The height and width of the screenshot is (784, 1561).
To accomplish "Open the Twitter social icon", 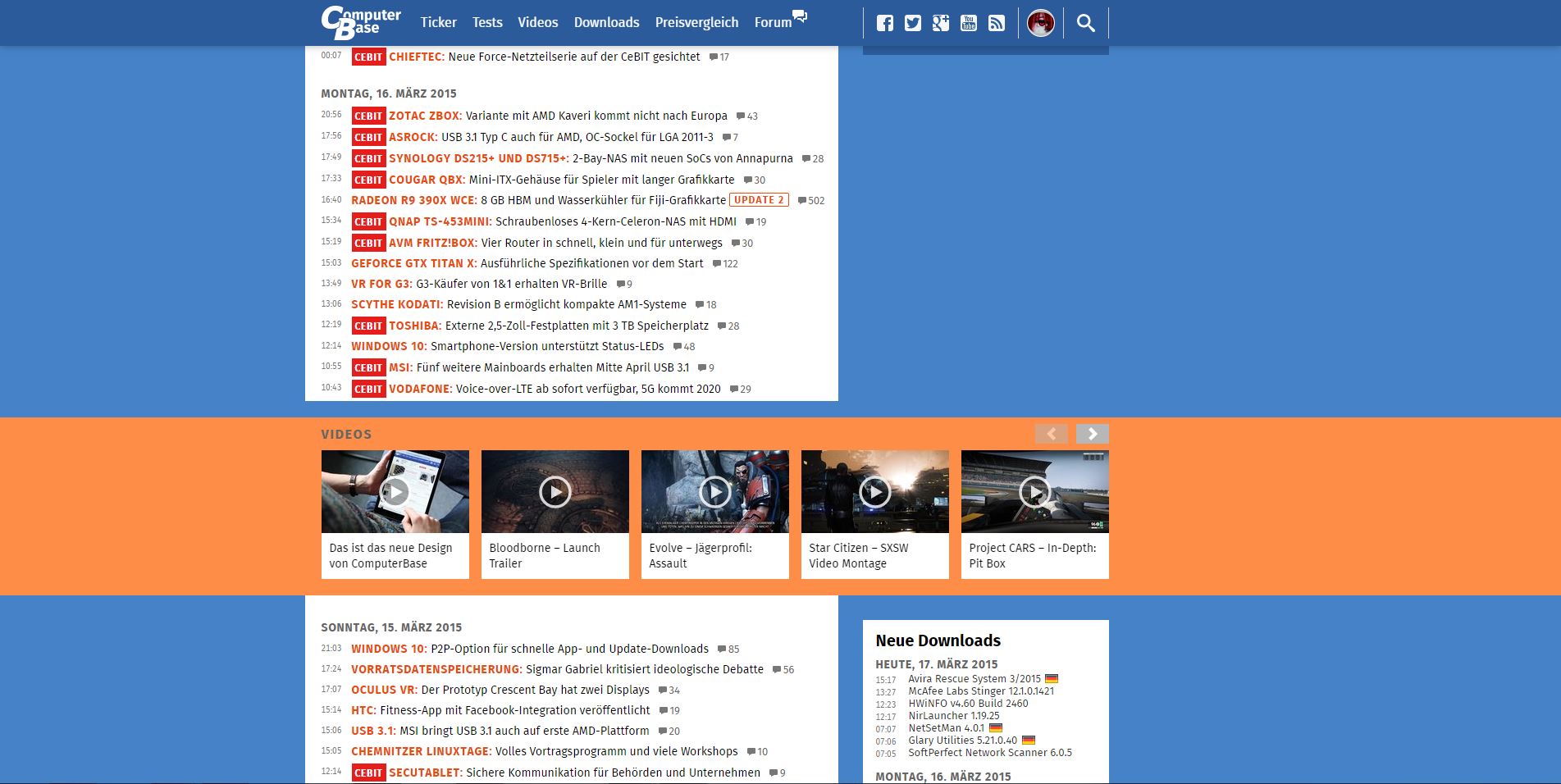I will [x=912, y=23].
